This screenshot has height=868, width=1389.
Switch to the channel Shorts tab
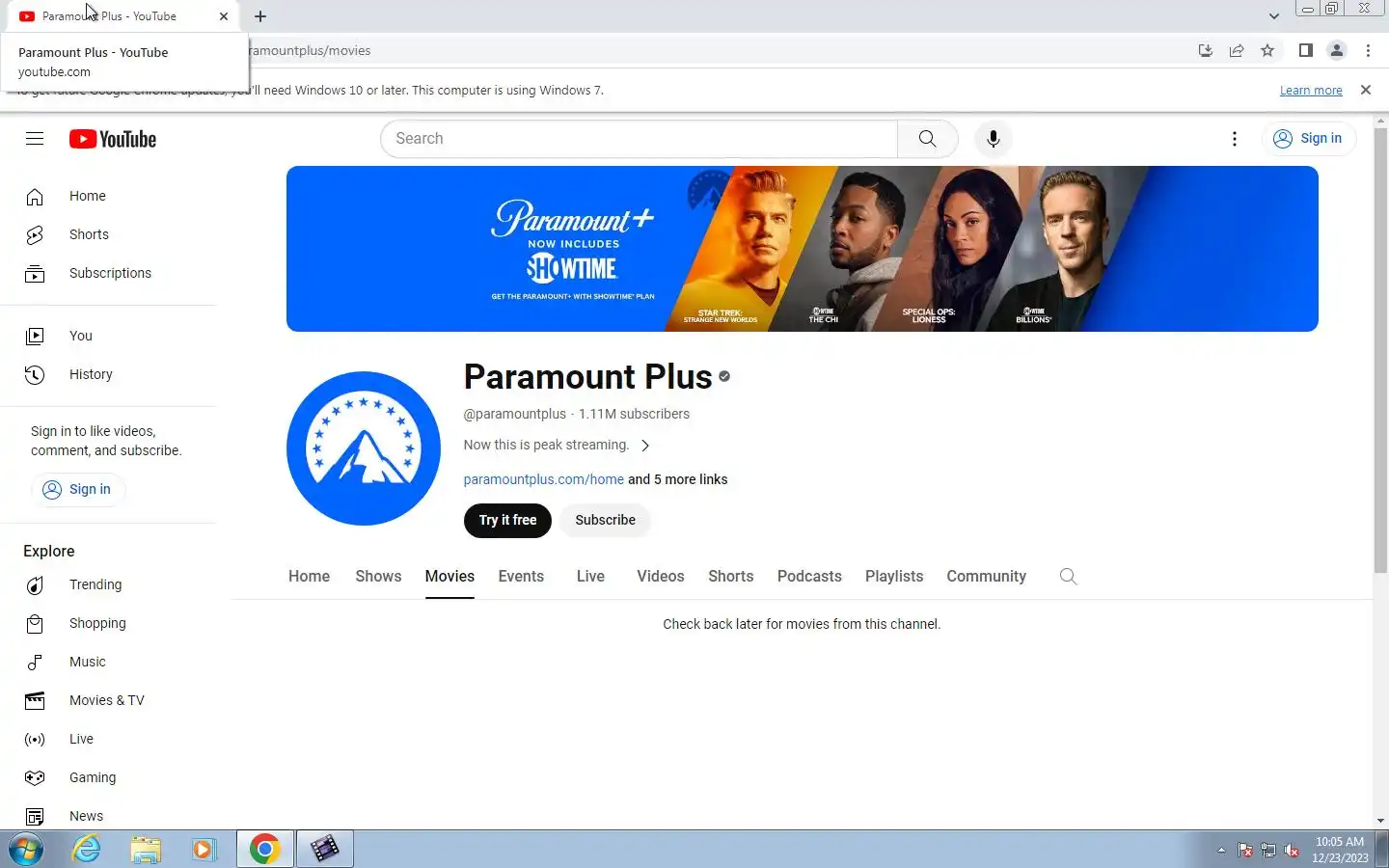(731, 576)
